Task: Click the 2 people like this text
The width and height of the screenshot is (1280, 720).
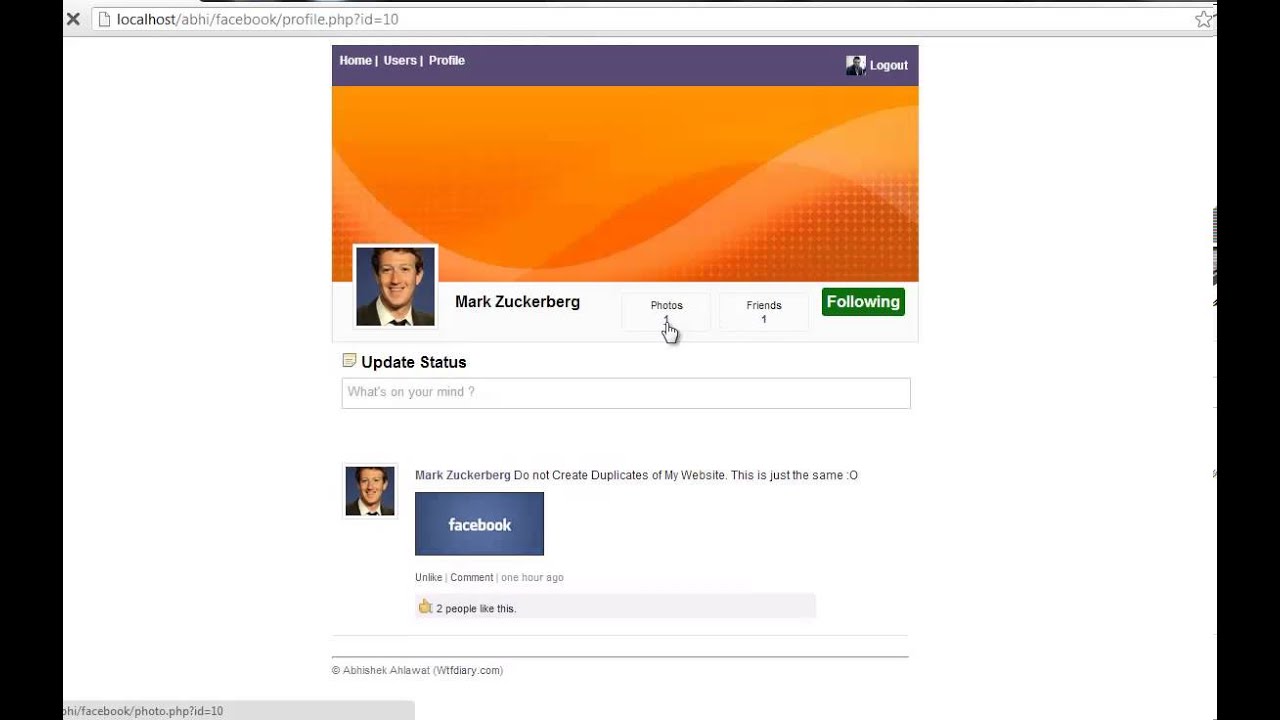Action: coord(476,608)
